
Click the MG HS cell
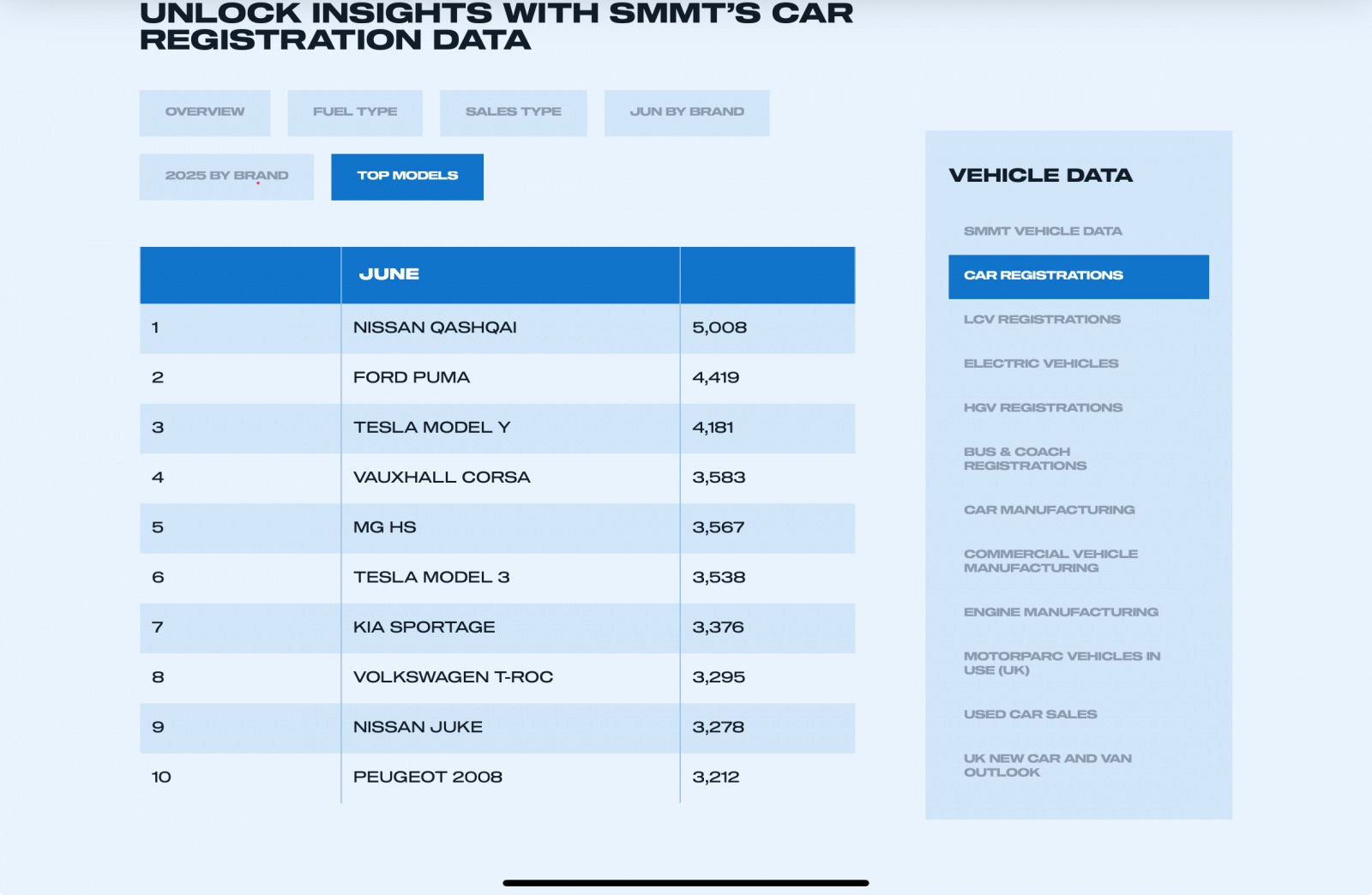510,528
